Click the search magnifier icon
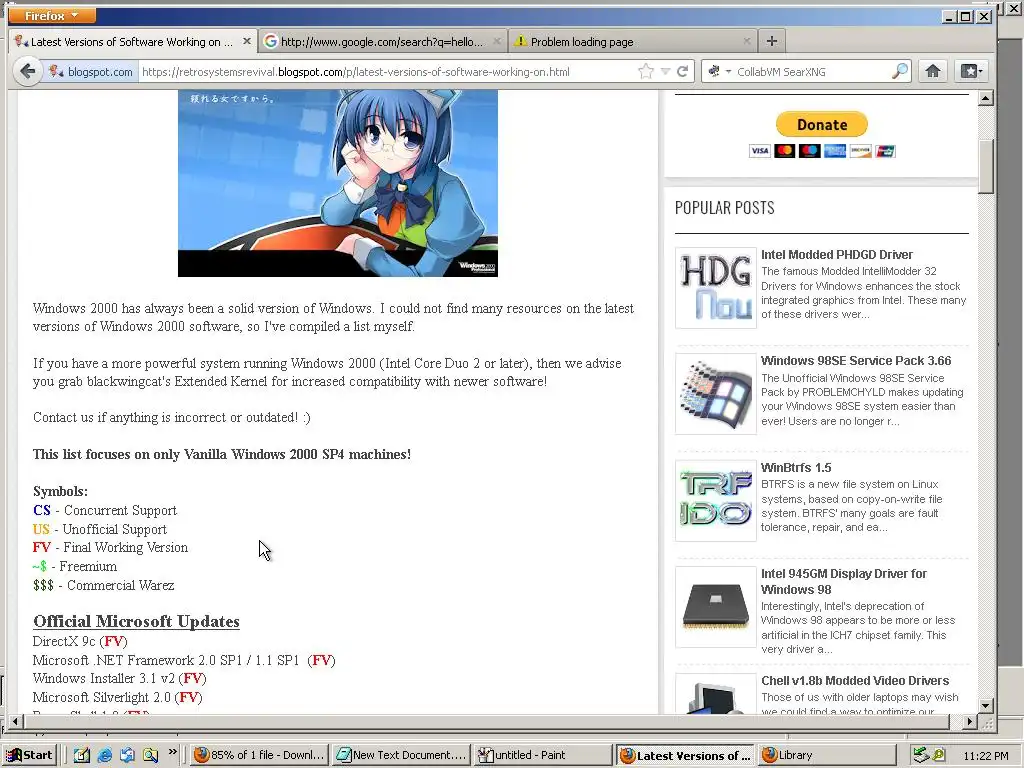Viewport: 1024px width, 768px height. point(900,71)
